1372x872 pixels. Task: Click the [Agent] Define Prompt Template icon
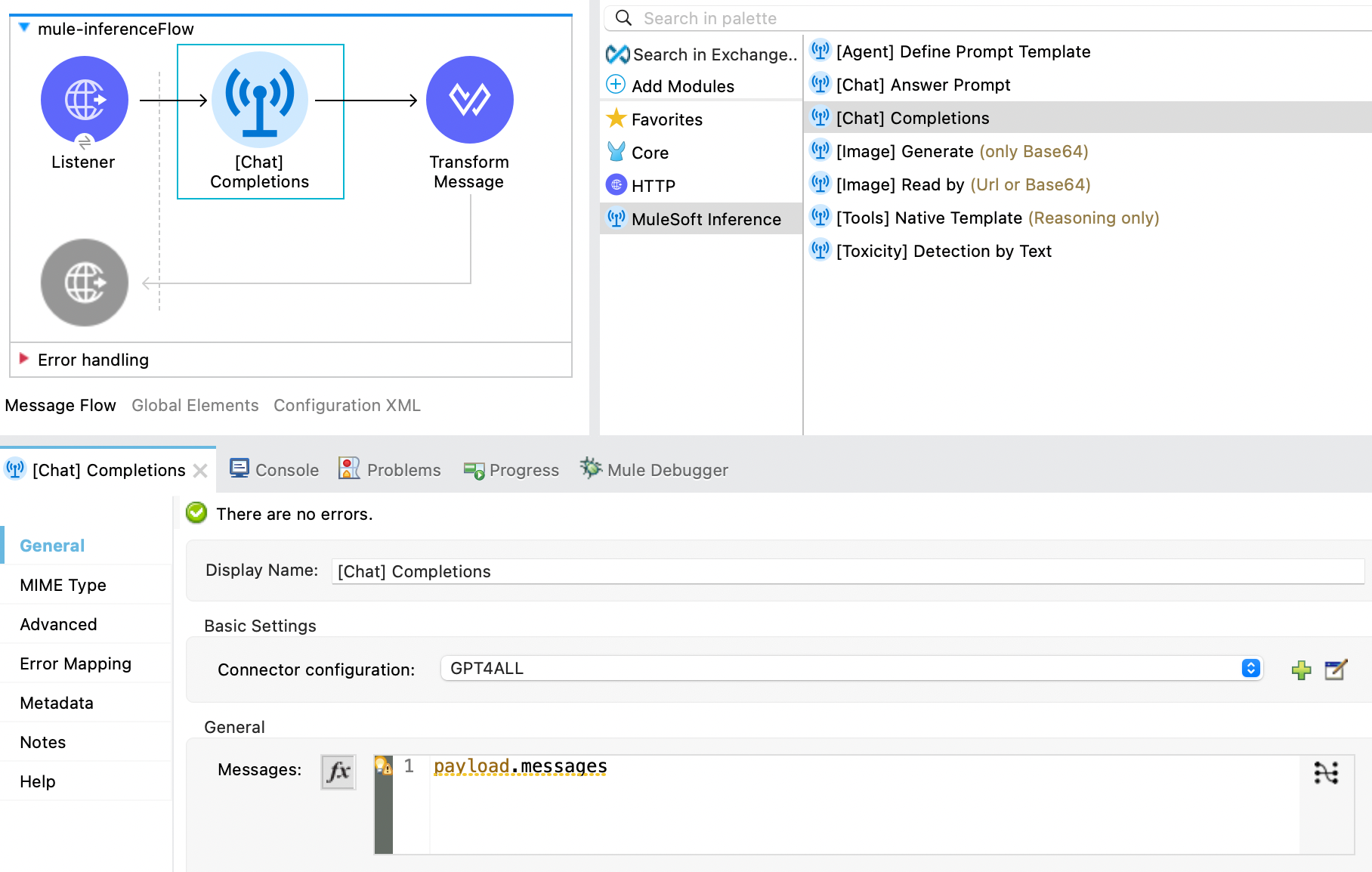coord(820,51)
